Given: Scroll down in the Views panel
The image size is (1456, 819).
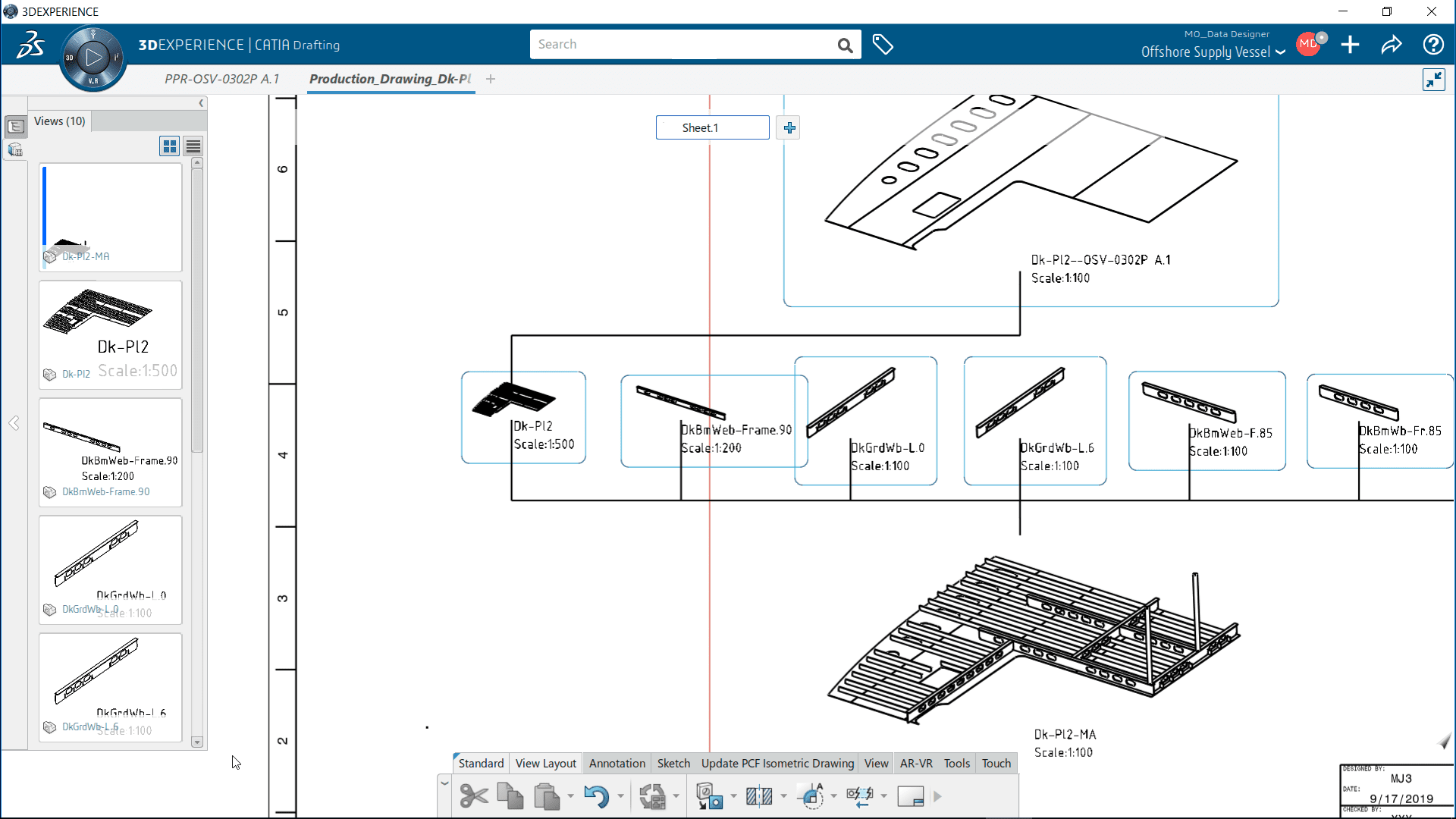Looking at the screenshot, I should pos(197,741).
